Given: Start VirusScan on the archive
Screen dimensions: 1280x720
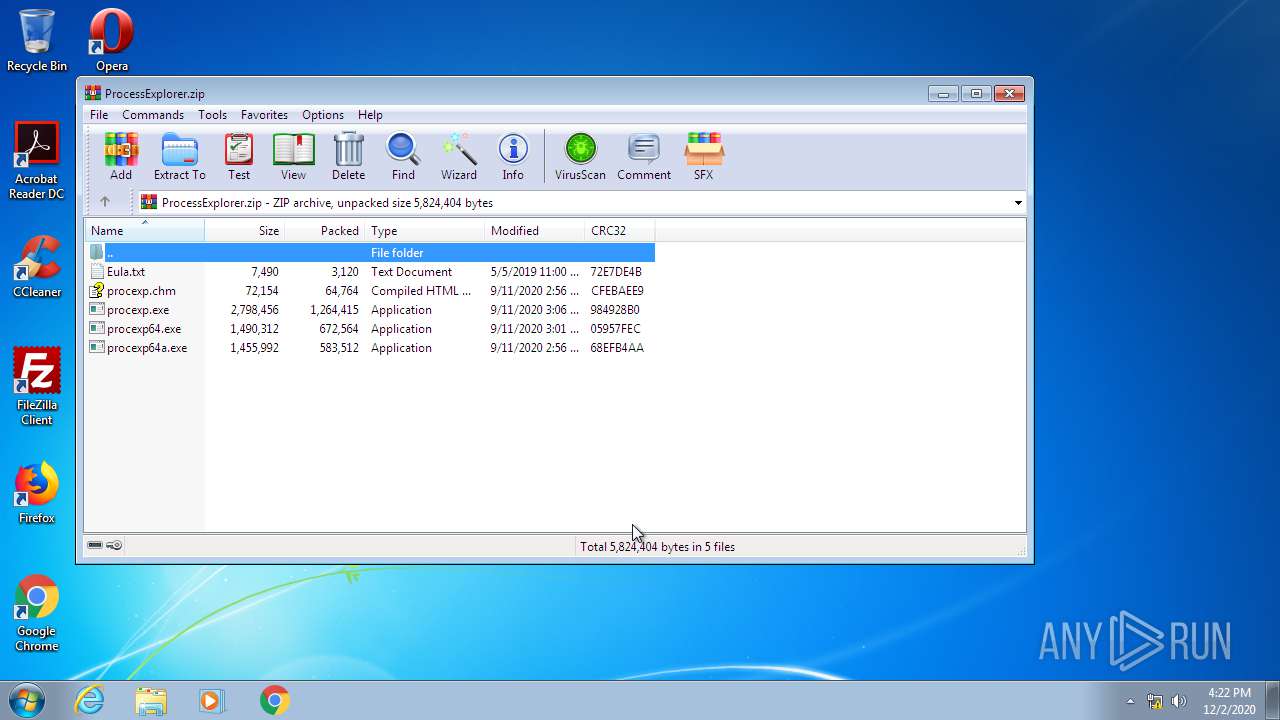Looking at the screenshot, I should click(x=580, y=157).
